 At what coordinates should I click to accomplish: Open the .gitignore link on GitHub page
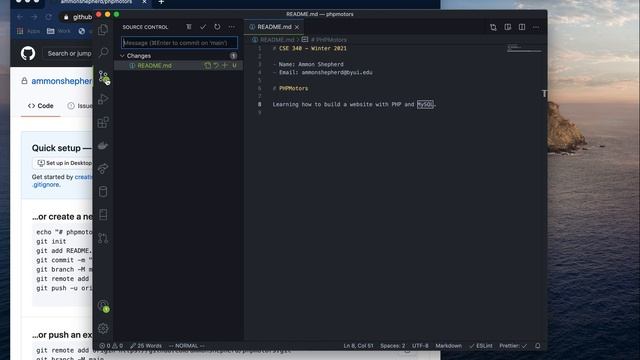pos(46,184)
